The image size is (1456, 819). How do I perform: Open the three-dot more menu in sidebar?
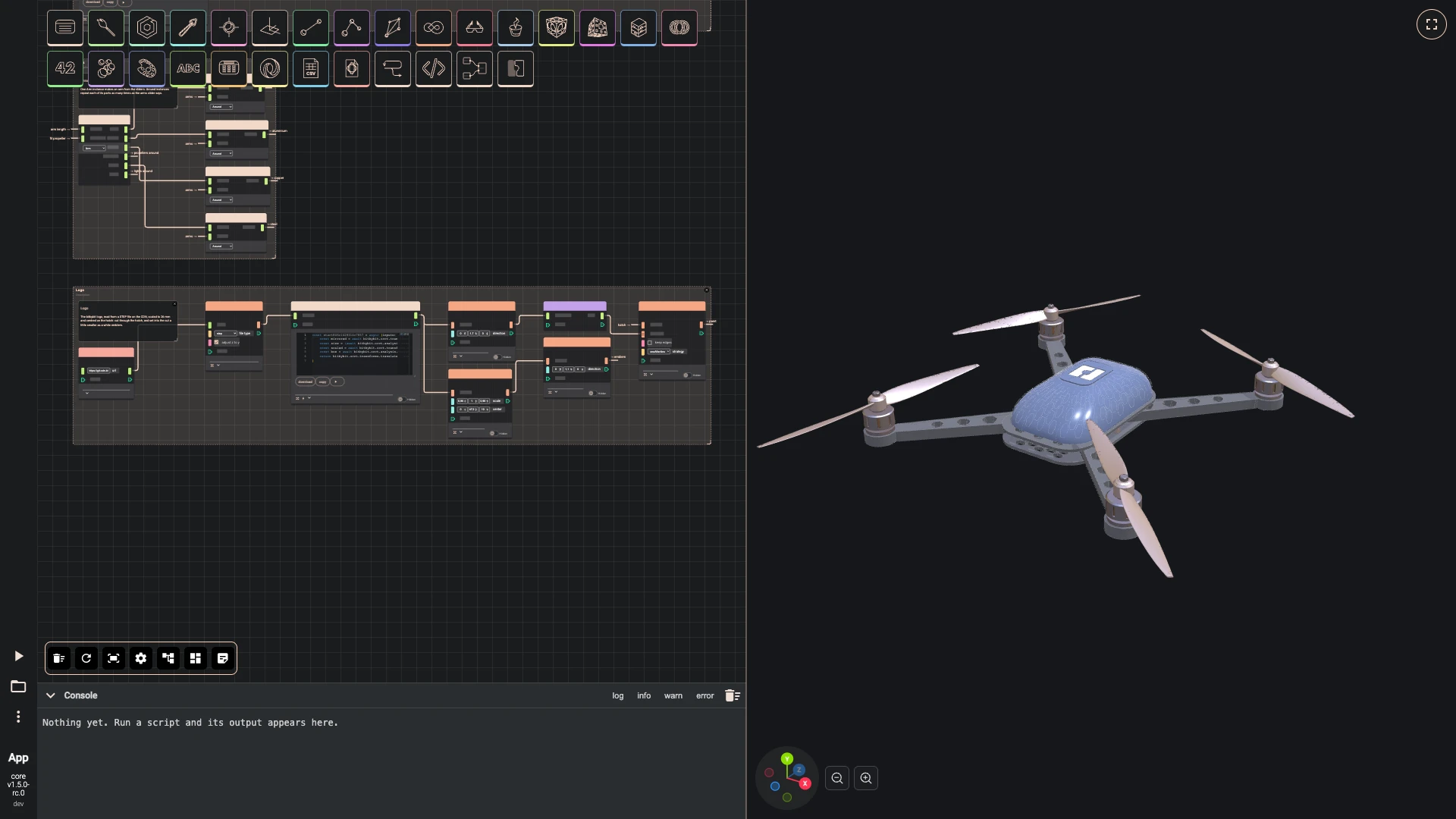click(18, 717)
